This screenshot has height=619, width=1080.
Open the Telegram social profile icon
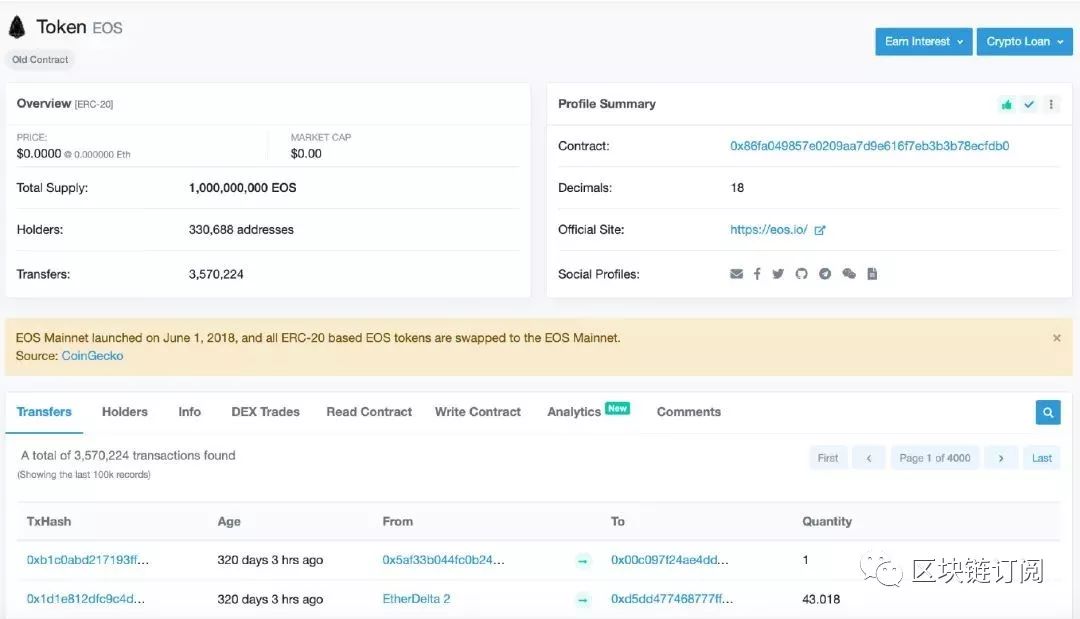click(x=825, y=274)
